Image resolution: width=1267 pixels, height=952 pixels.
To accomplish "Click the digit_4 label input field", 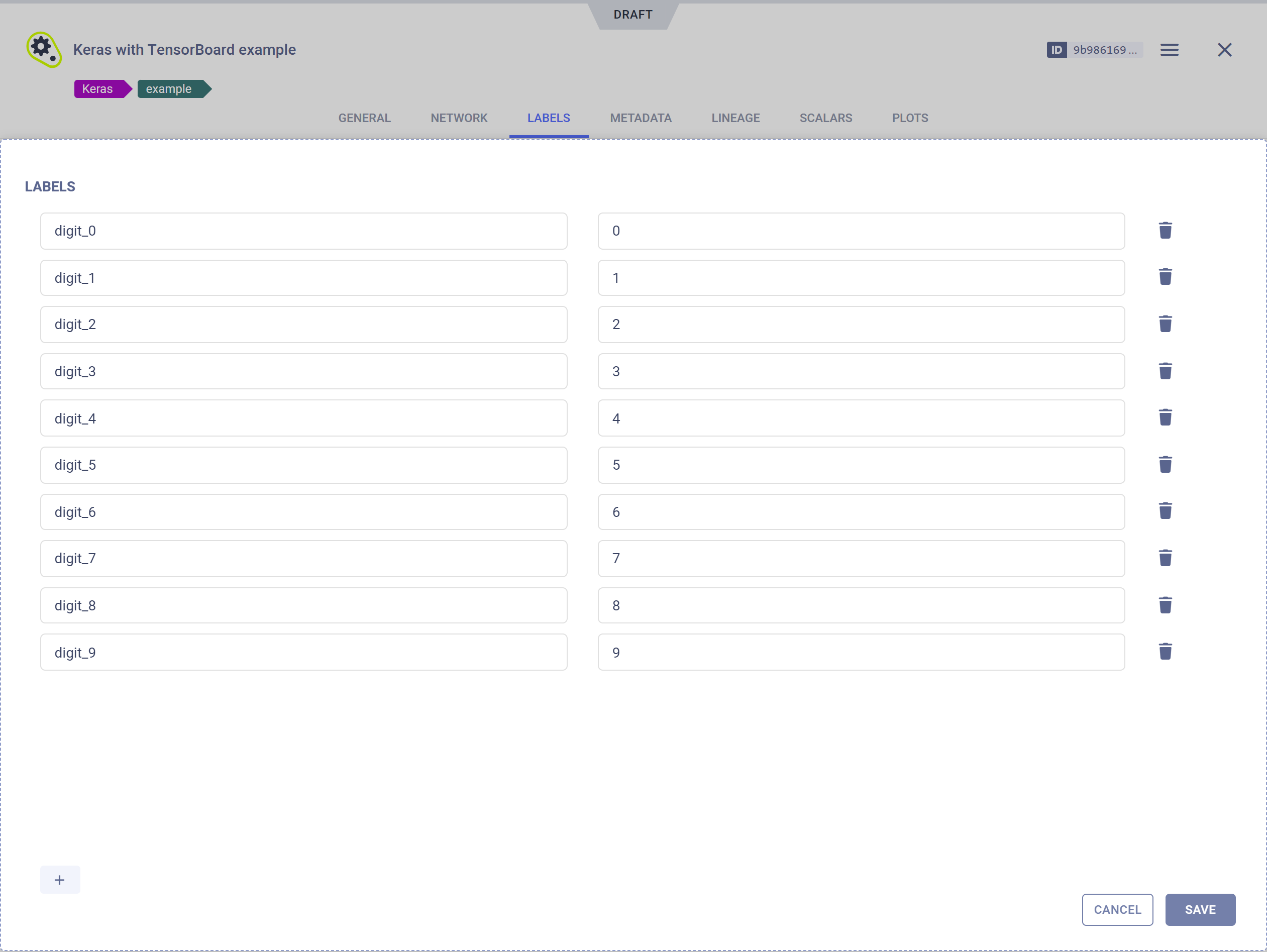I will (x=305, y=418).
